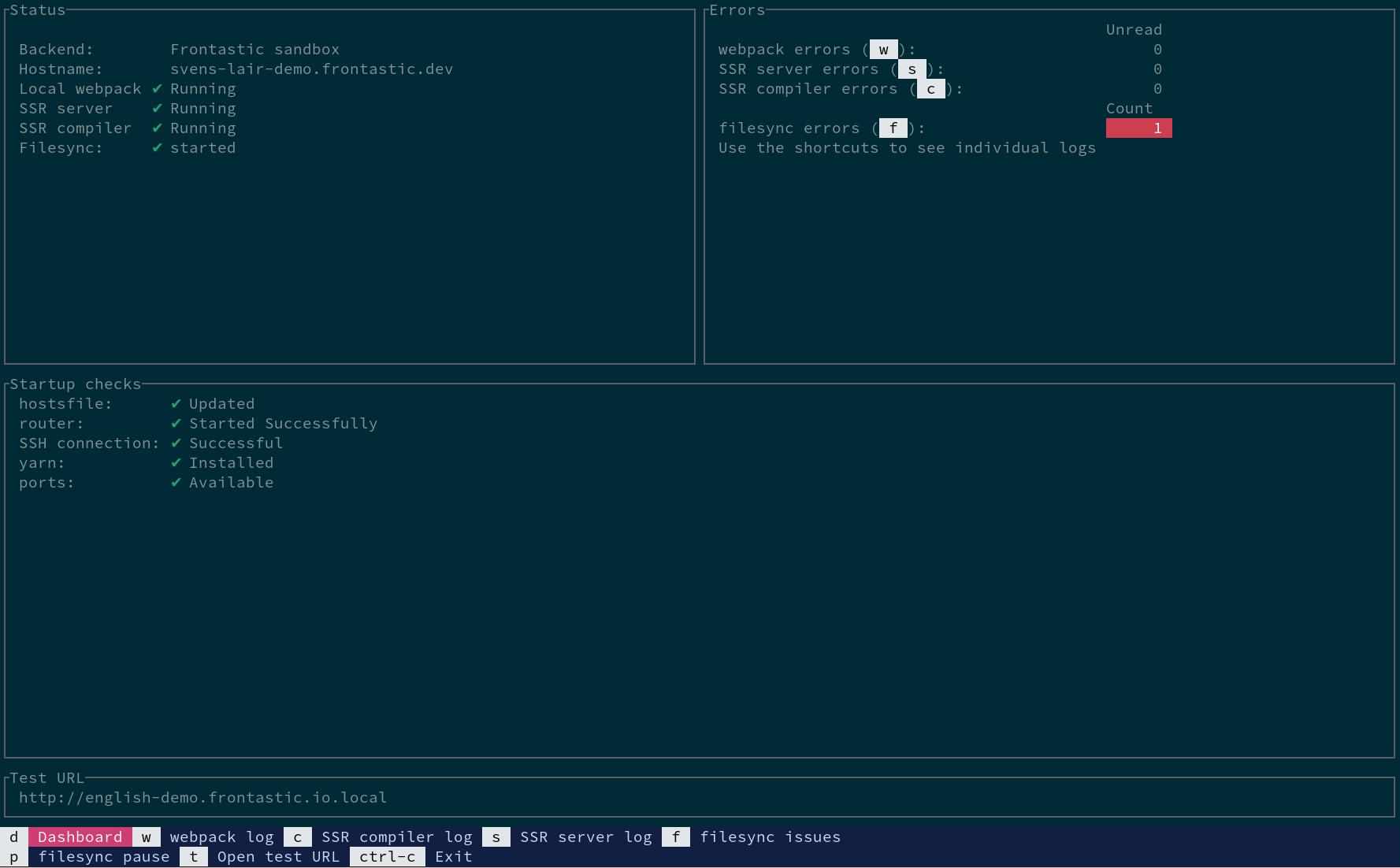The width and height of the screenshot is (1400, 868).
Task: Click the SSR server errors unread count 0
Action: pos(1158,69)
